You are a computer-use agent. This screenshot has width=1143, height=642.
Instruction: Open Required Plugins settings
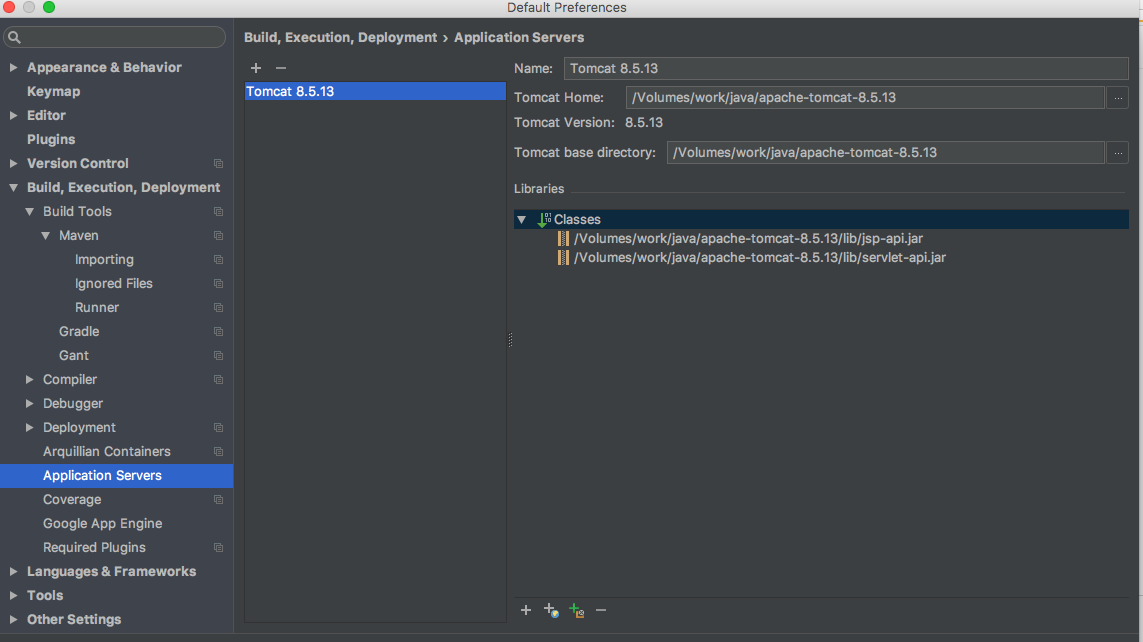[94, 547]
